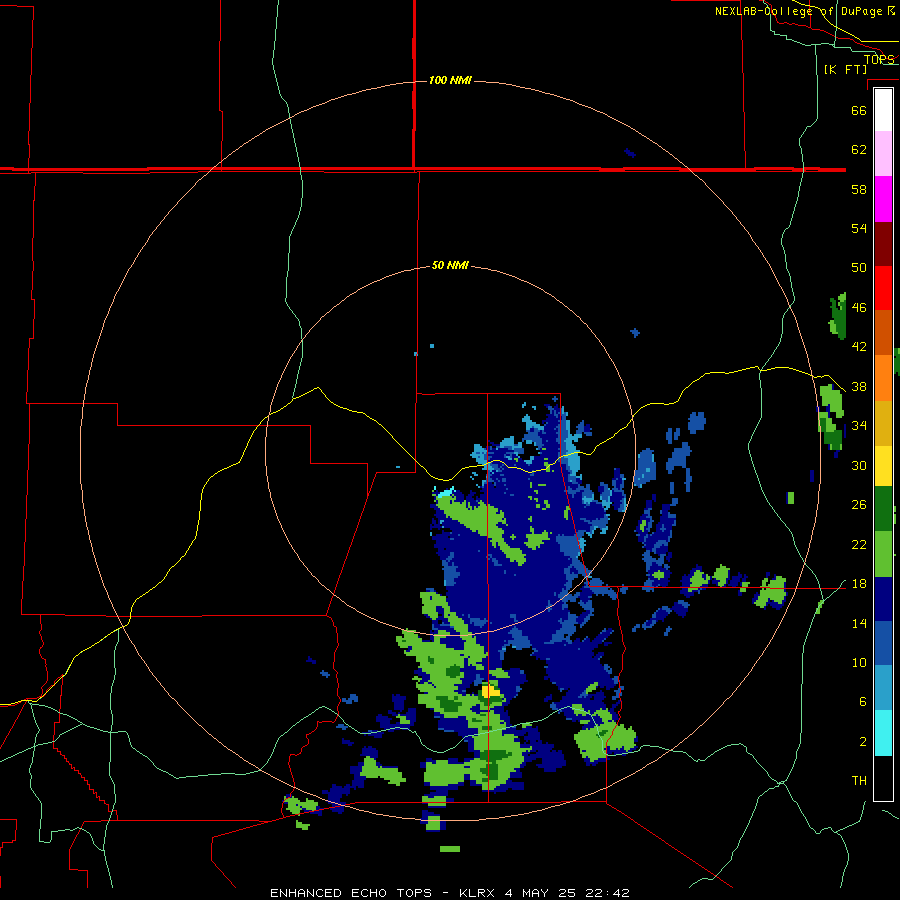
Task: Pick the bright red legend swatch
Action: point(883,288)
